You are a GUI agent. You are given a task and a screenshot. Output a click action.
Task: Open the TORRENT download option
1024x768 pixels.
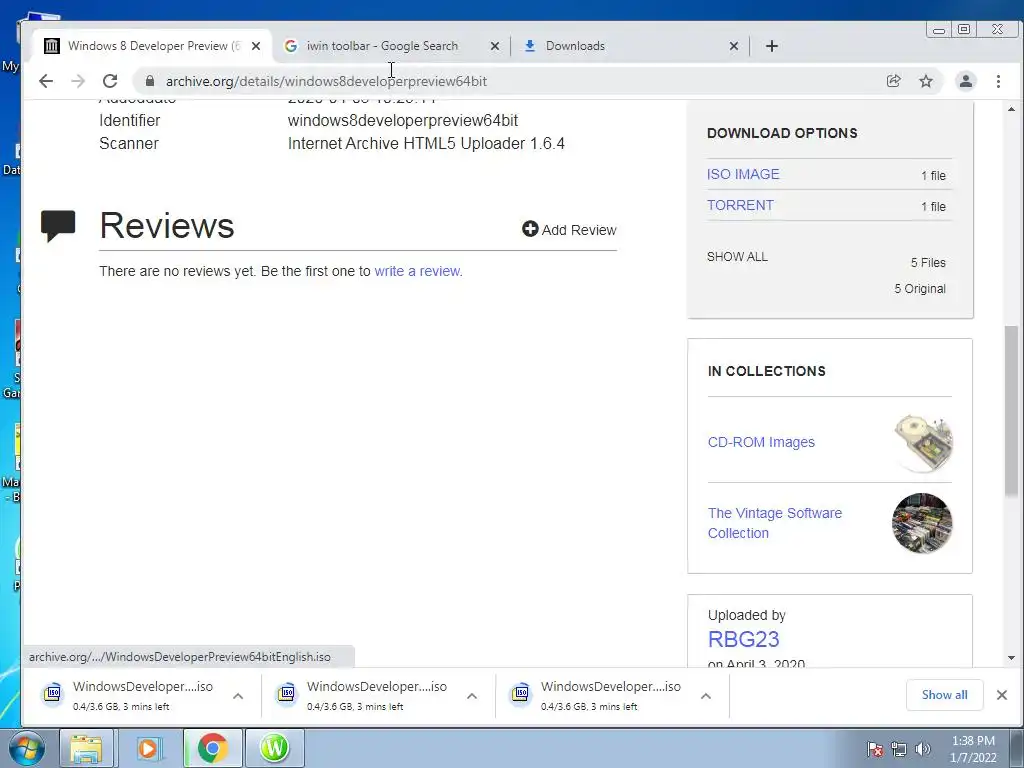click(x=740, y=205)
